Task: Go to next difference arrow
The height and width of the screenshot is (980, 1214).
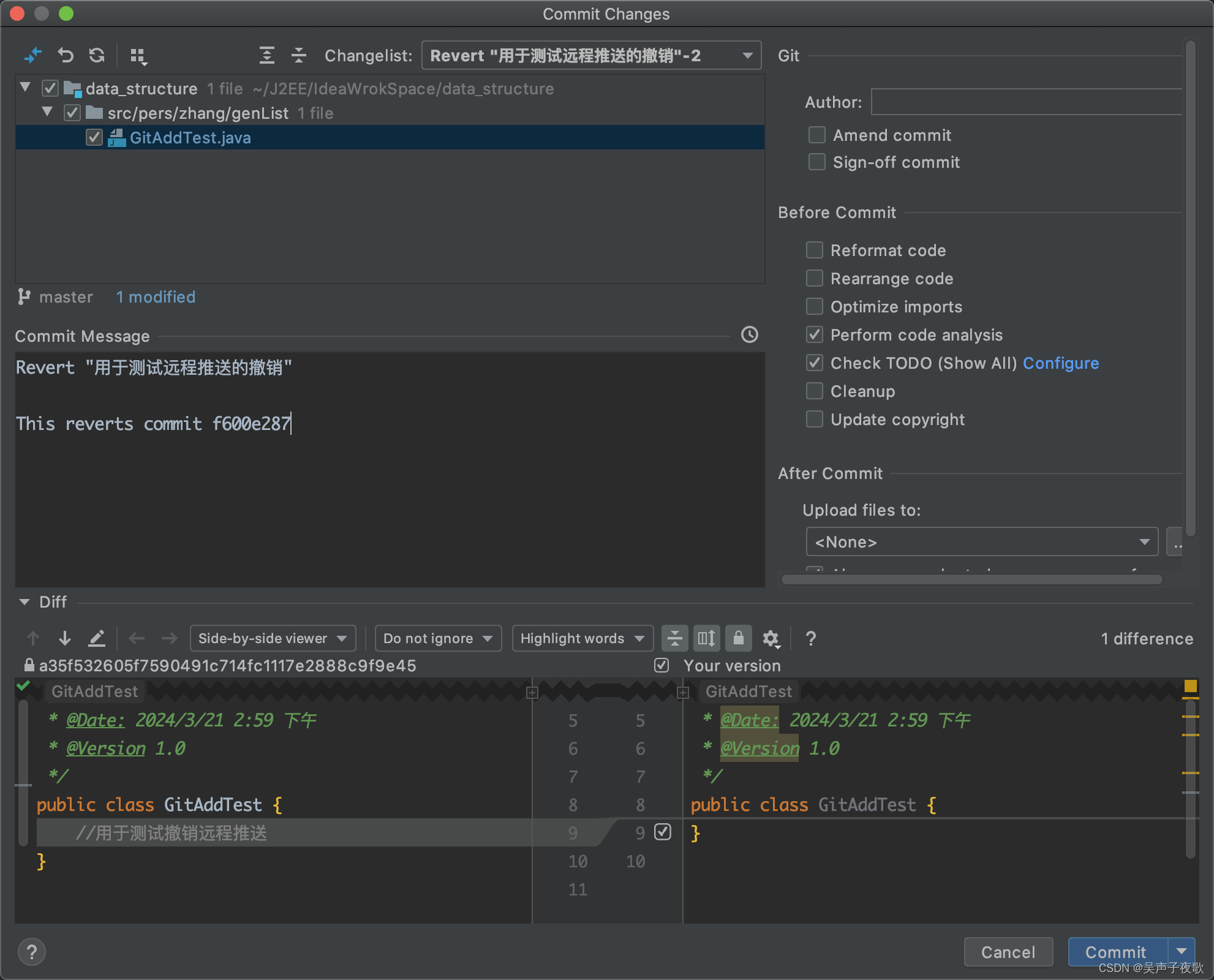Action: [x=64, y=638]
